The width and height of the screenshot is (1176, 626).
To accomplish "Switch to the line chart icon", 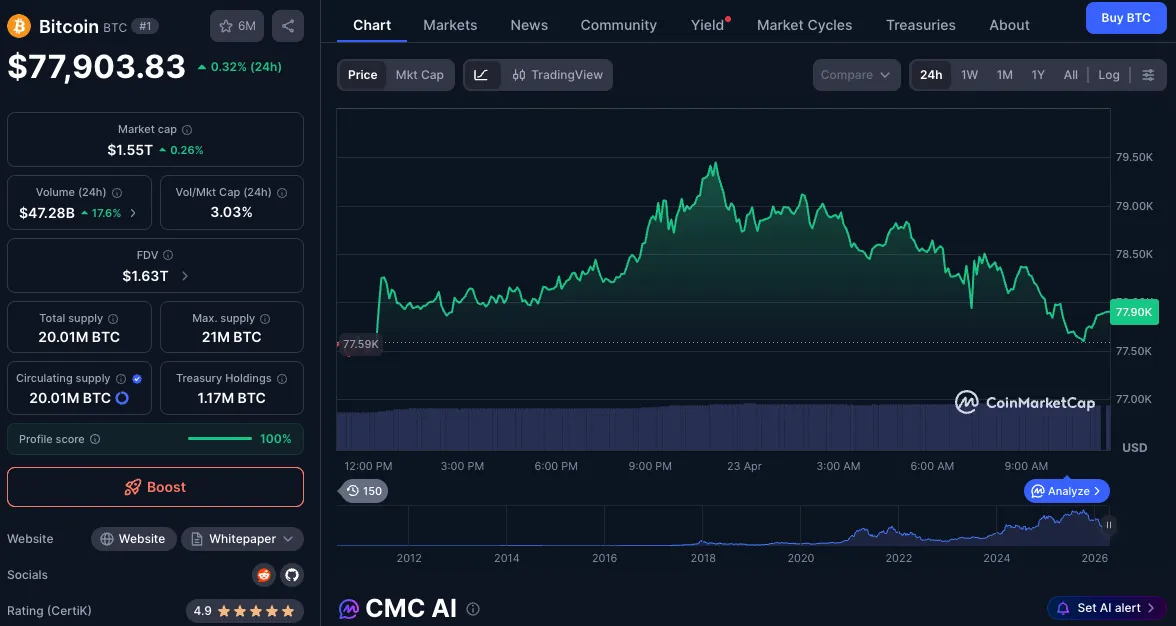I will coord(481,75).
